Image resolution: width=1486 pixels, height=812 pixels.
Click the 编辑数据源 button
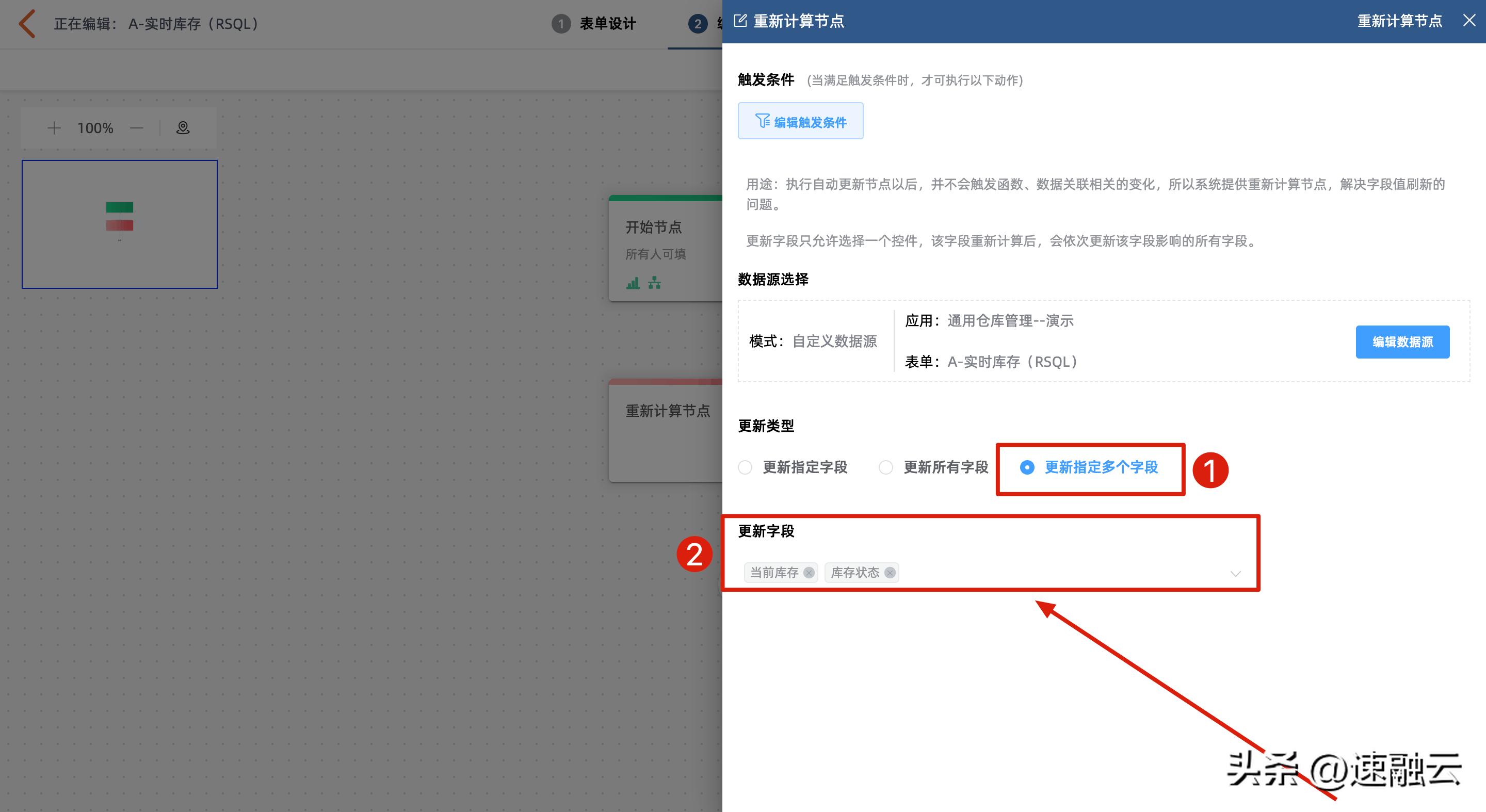point(1402,342)
